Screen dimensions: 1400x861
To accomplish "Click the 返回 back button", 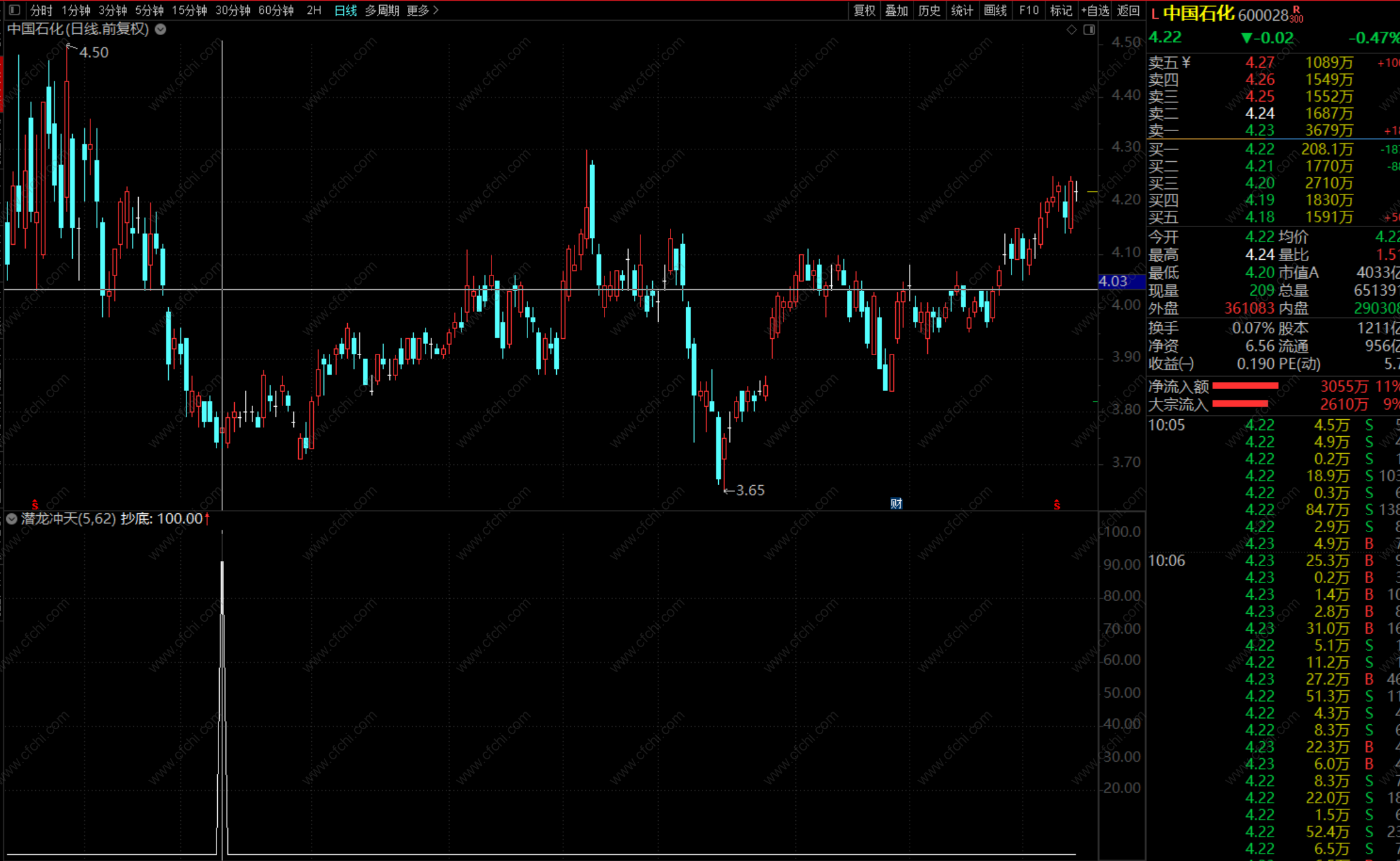I will pyautogui.click(x=1128, y=10).
